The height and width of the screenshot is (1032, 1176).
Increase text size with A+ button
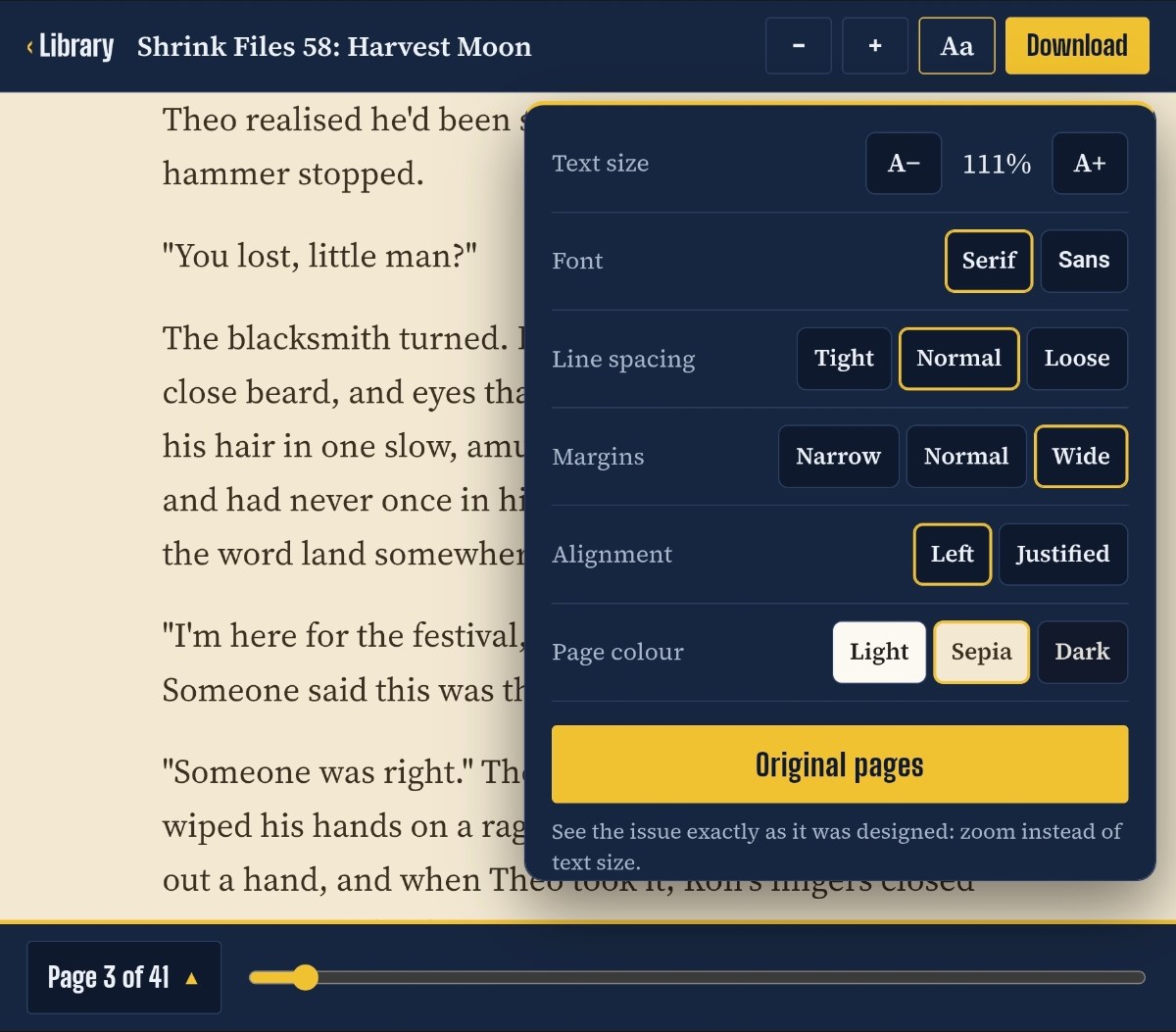[x=1090, y=164]
